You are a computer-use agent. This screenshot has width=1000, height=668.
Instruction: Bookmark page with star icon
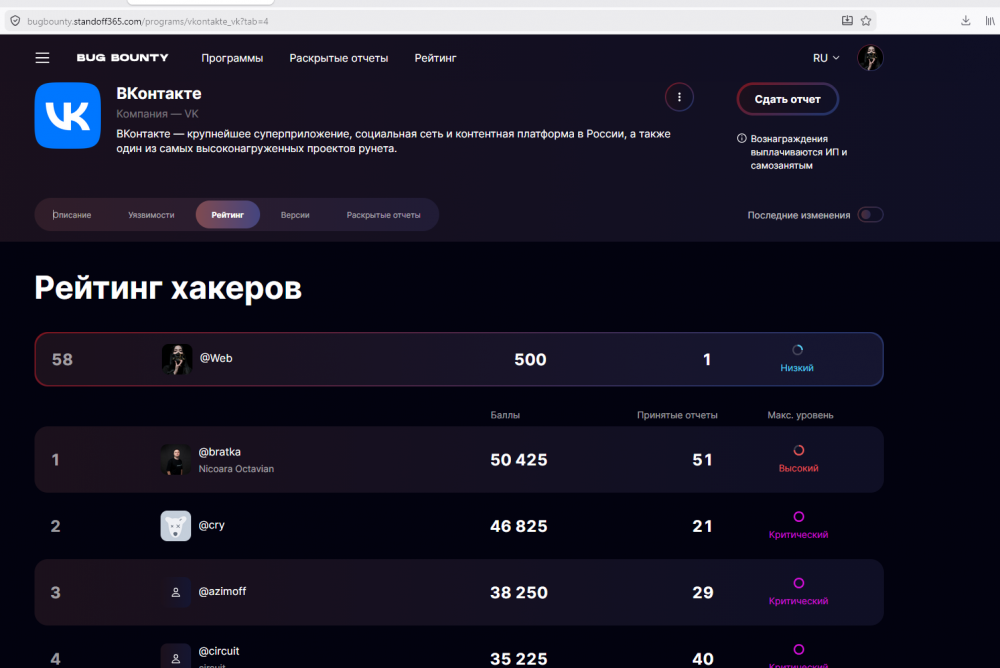click(865, 21)
